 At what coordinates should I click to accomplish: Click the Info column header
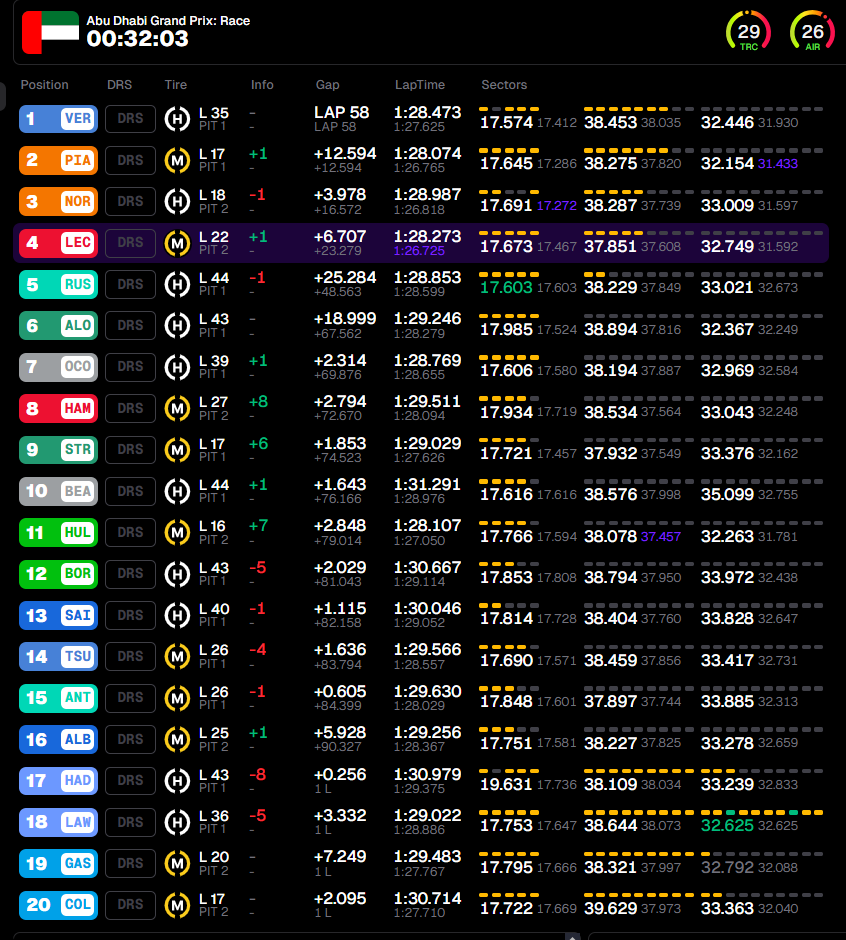click(262, 85)
